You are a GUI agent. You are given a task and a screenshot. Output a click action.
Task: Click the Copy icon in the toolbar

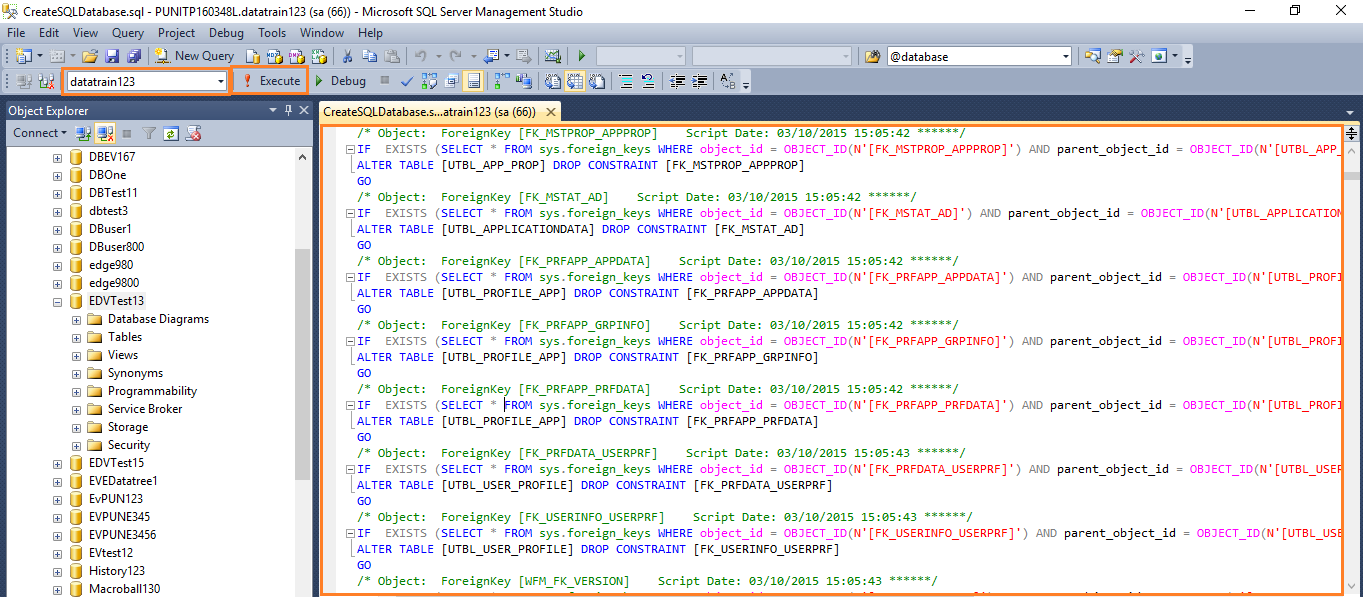370,56
